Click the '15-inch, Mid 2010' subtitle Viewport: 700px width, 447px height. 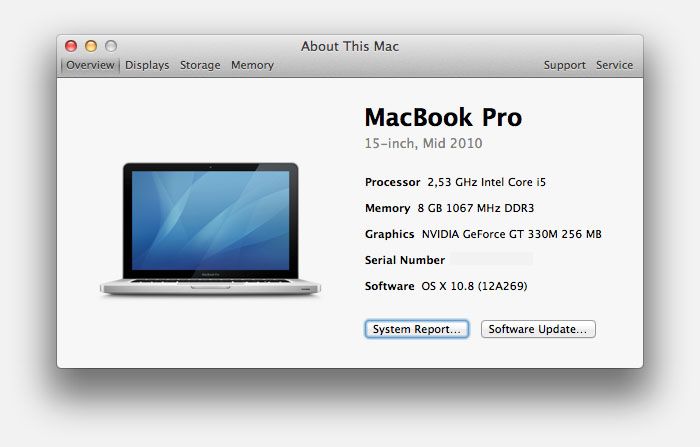pyautogui.click(x=423, y=143)
